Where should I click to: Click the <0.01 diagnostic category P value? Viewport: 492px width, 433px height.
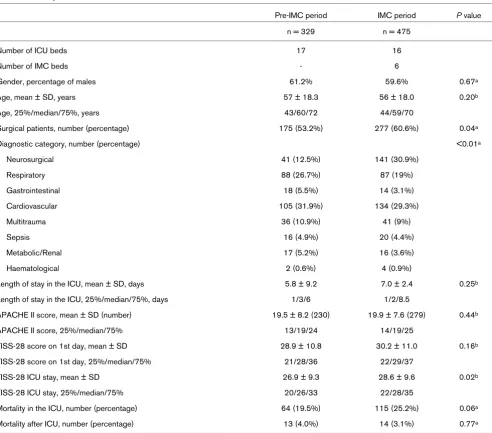(x=468, y=144)
